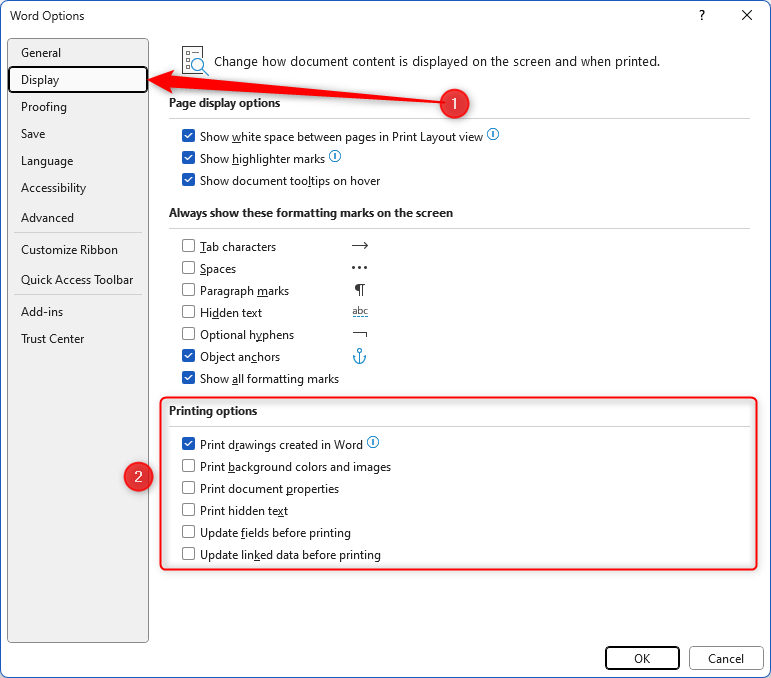Screen dimensions: 771x678
Task: Switch to the Proofing category
Action: click(x=44, y=107)
